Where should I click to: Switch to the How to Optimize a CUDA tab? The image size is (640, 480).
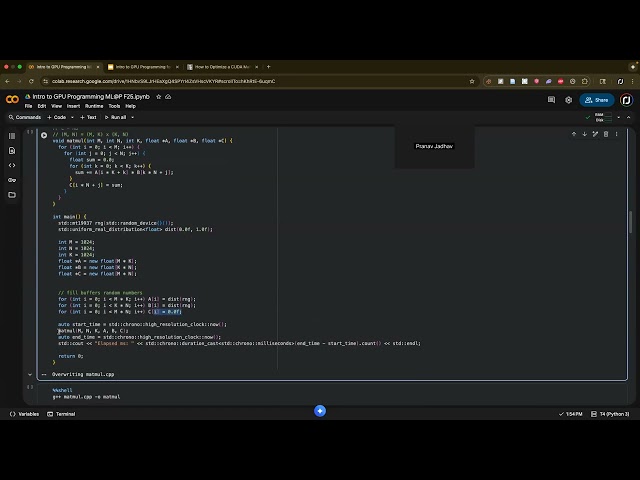(x=220, y=67)
